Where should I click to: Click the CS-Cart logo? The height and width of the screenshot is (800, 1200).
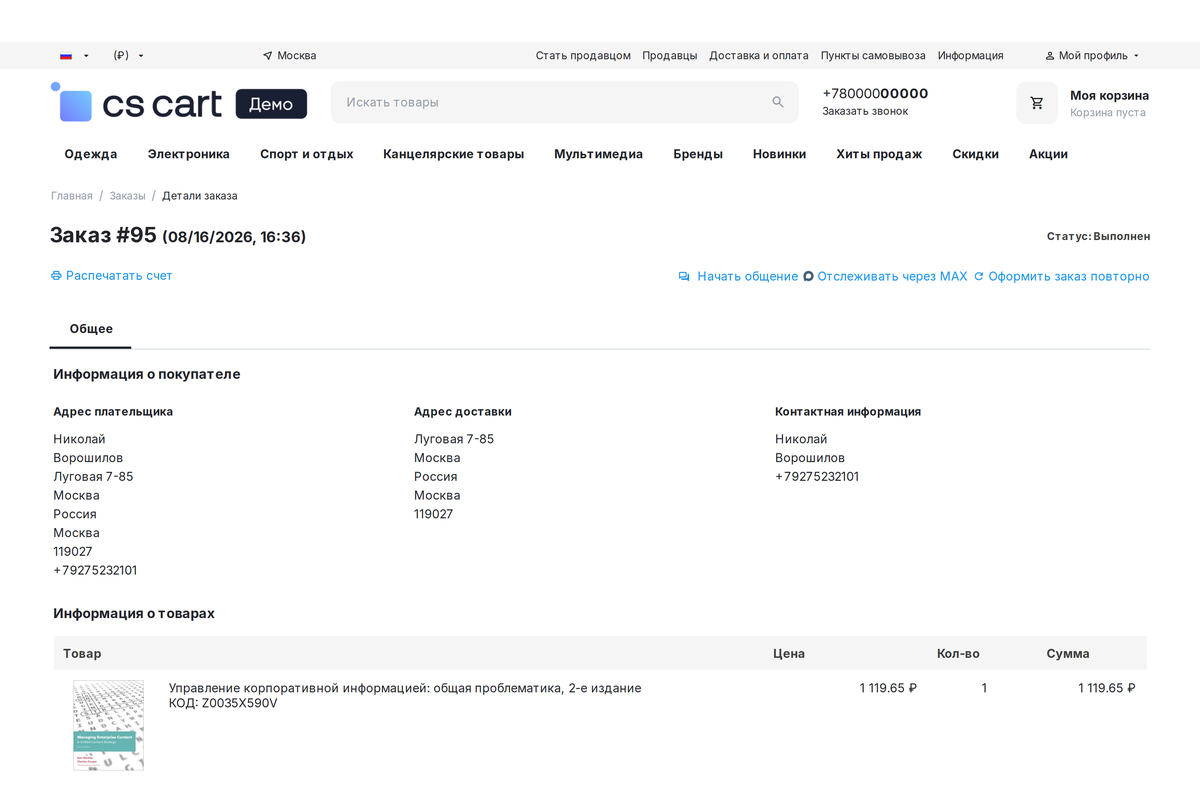click(x=179, y=103)
